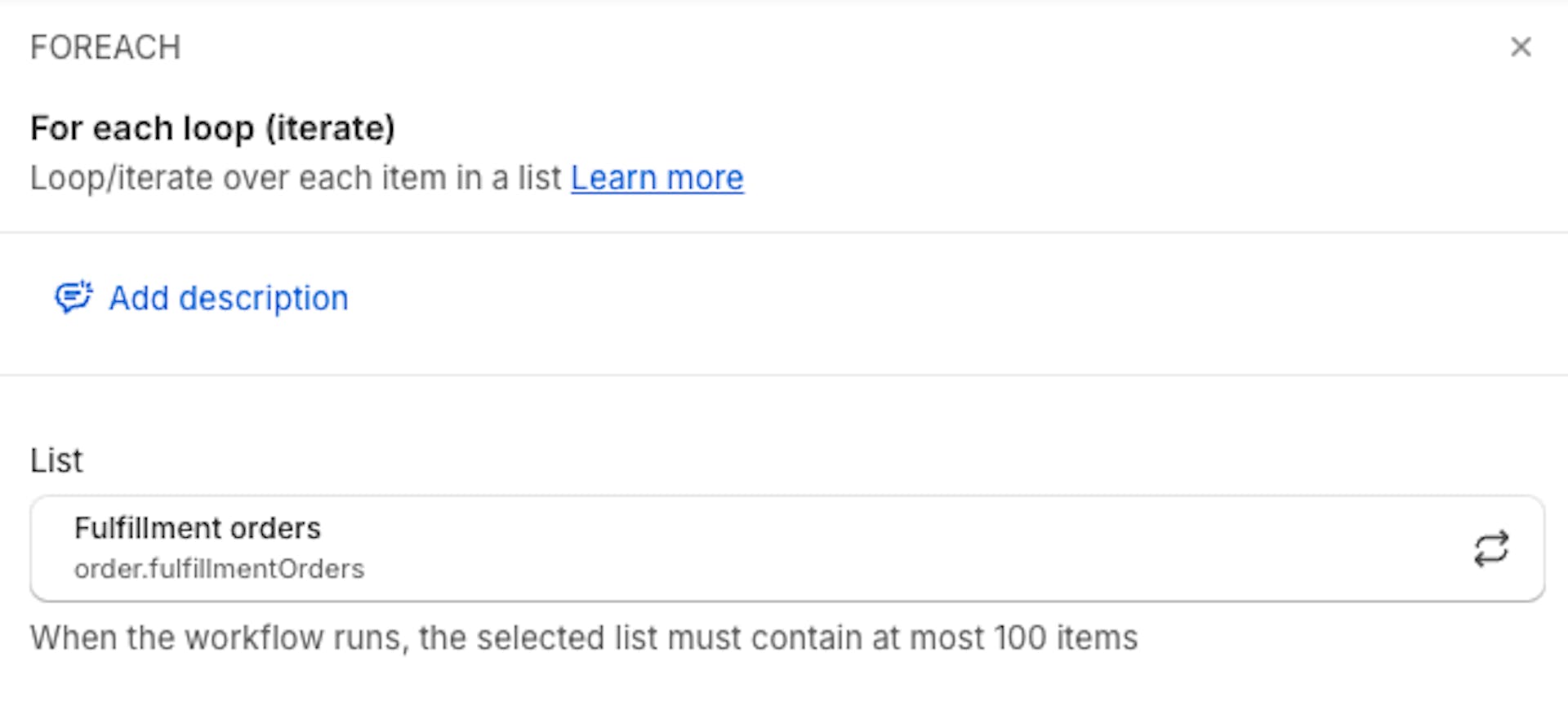
Task: Click the When the workflow runs note
Action: (x=217, y=637)
